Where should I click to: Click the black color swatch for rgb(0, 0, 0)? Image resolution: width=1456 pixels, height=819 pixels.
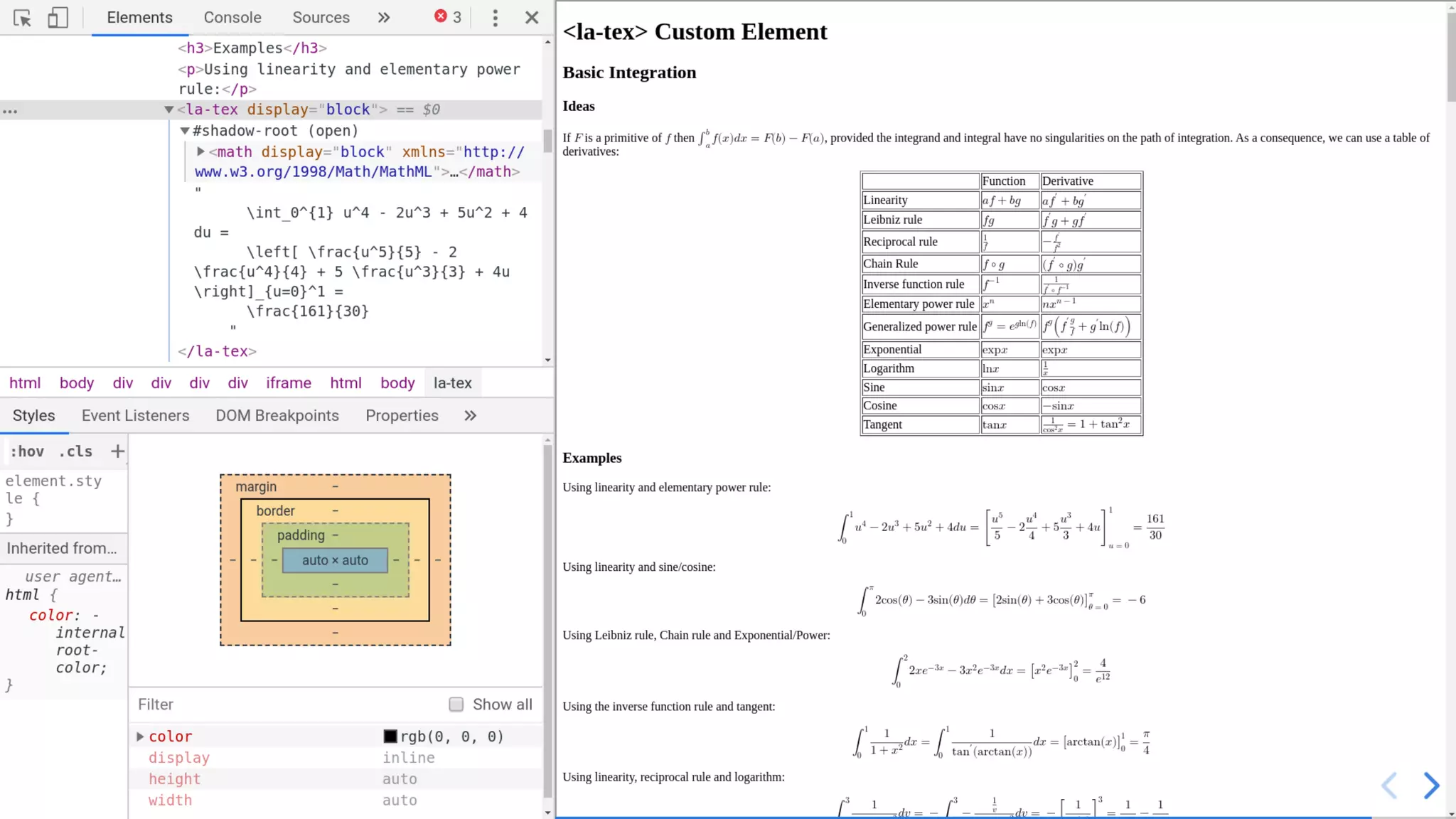390,737
